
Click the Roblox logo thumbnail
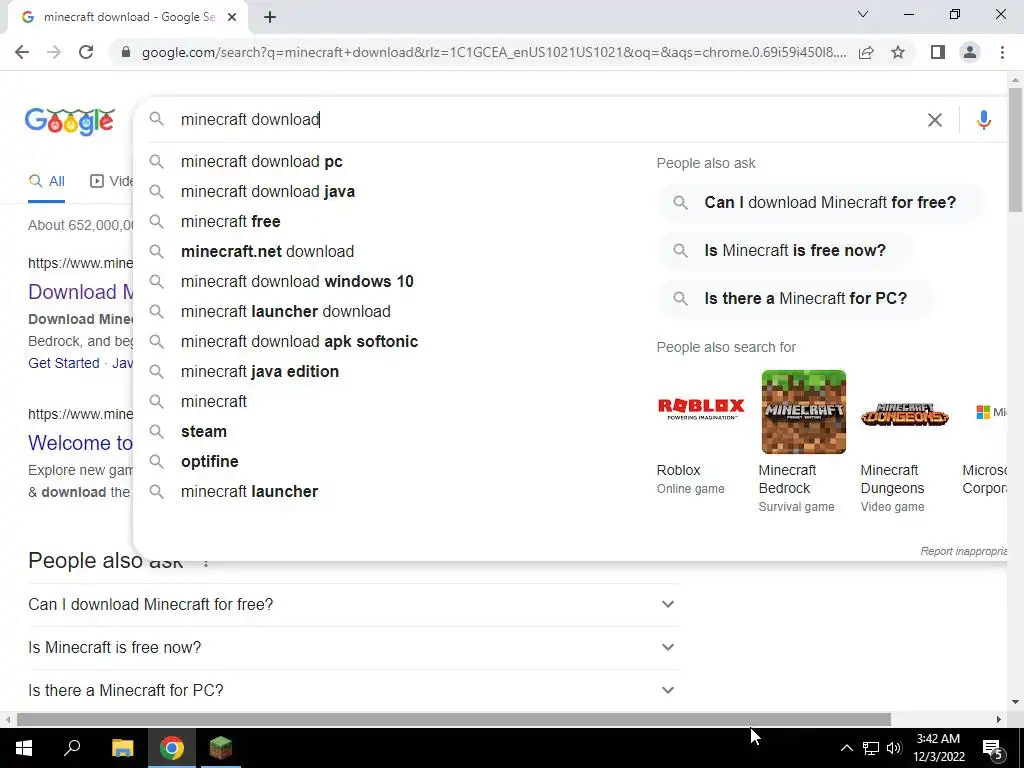point(701,409)
